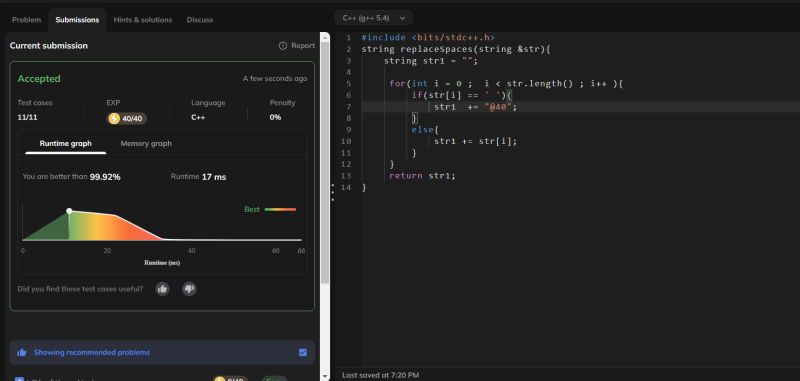Click the panel divider drag handle dots
800x381 pixels.
[x=333, y=193]
